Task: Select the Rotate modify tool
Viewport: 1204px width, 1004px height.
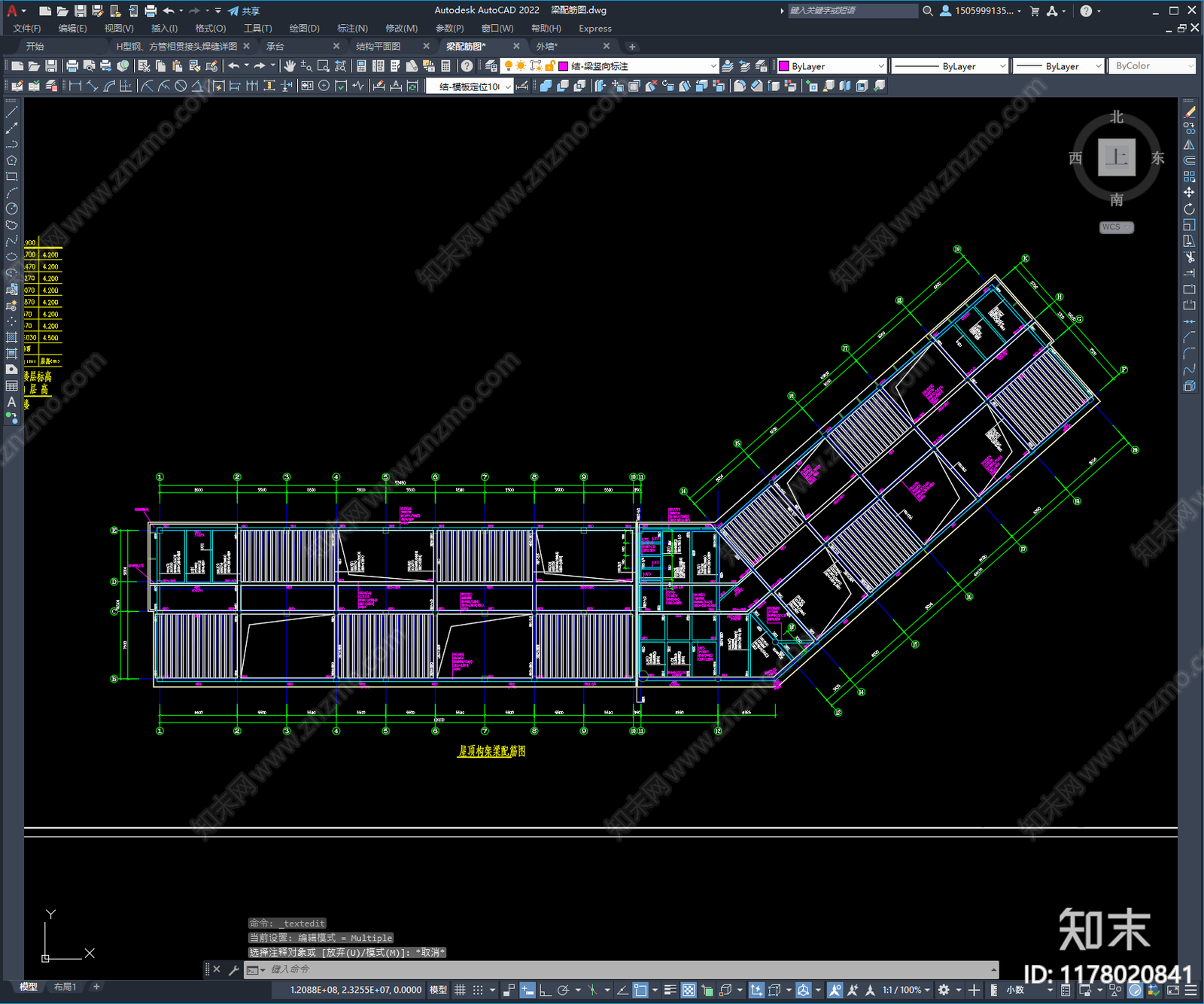Action: tap(1189, 208)
